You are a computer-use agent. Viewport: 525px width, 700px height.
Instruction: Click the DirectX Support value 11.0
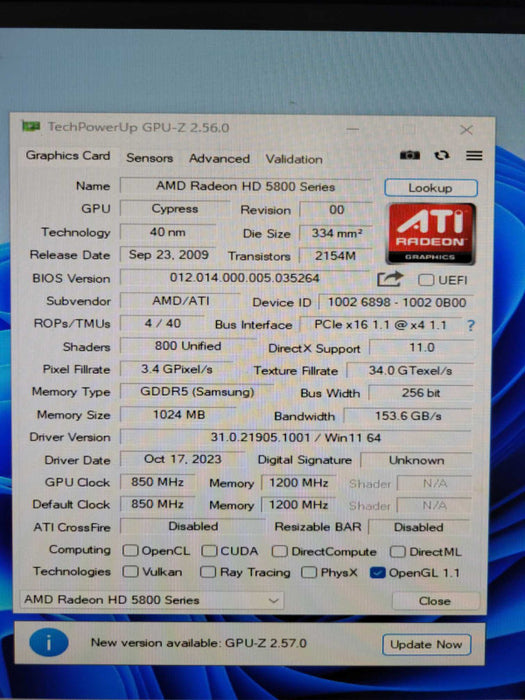tap(422, 347)
